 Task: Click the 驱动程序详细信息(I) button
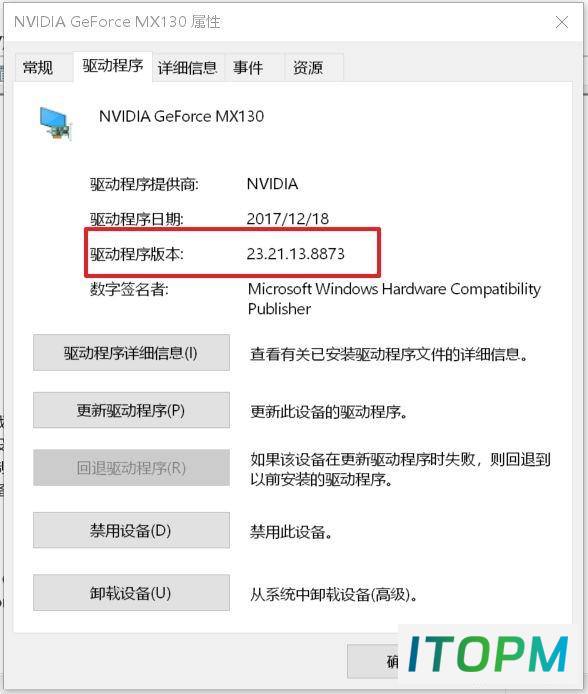pos(131,353)
